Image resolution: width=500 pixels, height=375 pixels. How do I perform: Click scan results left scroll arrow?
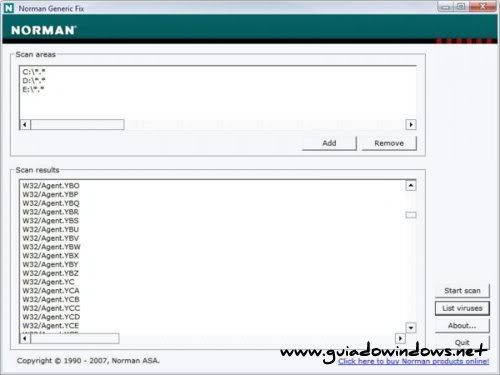25,339
